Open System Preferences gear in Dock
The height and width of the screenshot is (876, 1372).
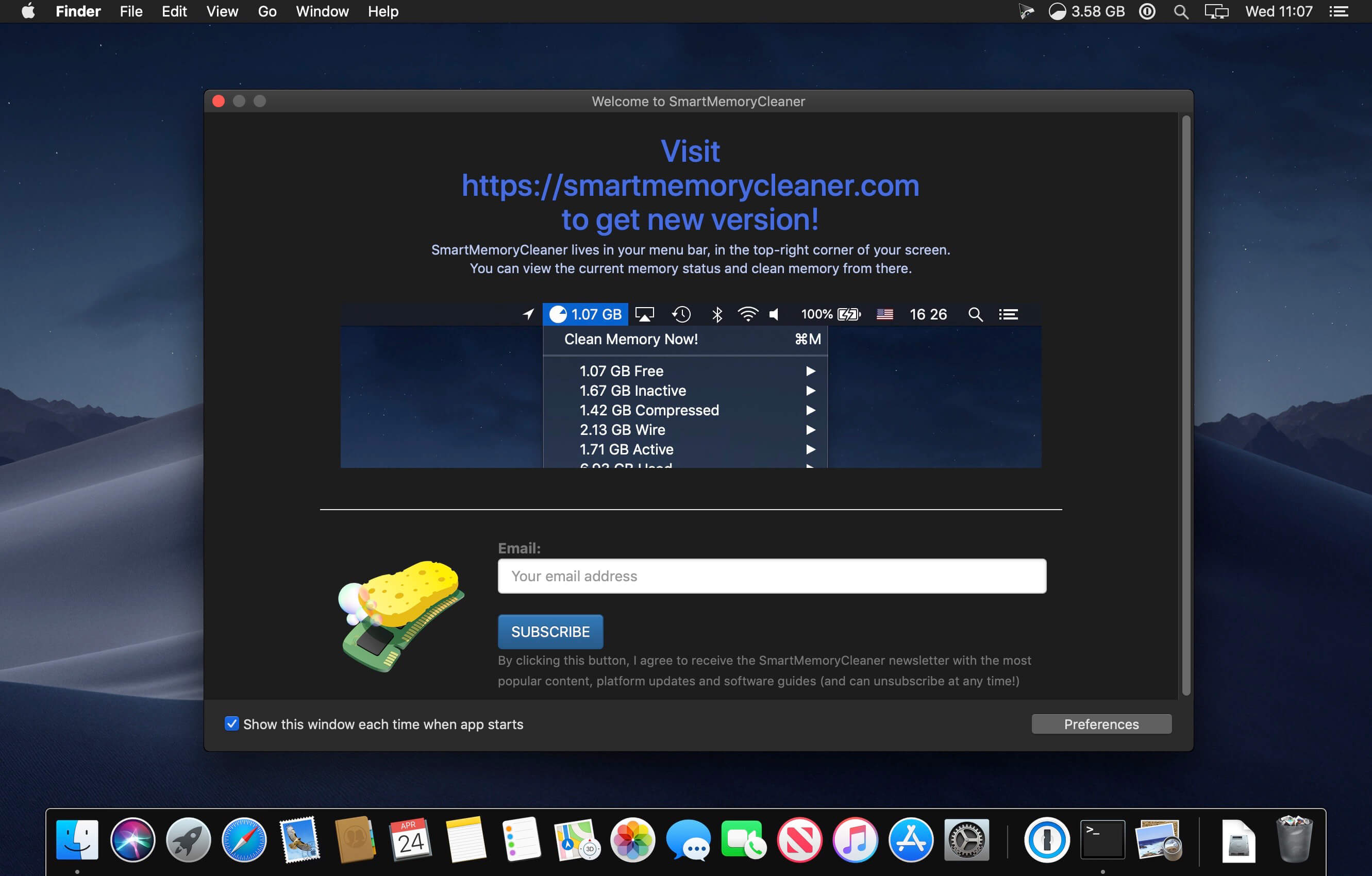click(x=966, y=839)
